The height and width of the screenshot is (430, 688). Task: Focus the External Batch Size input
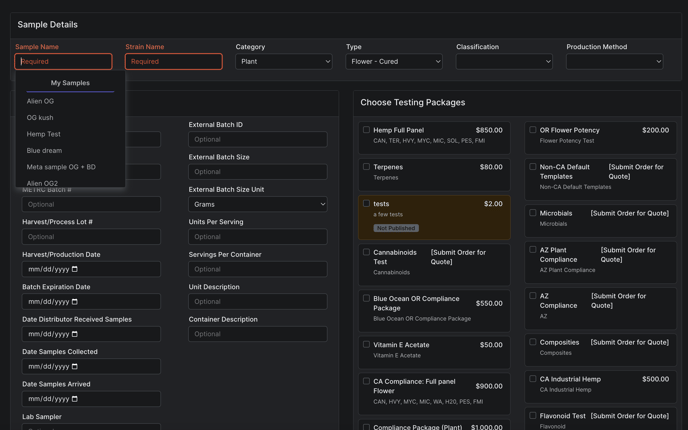tap(258, 172)
